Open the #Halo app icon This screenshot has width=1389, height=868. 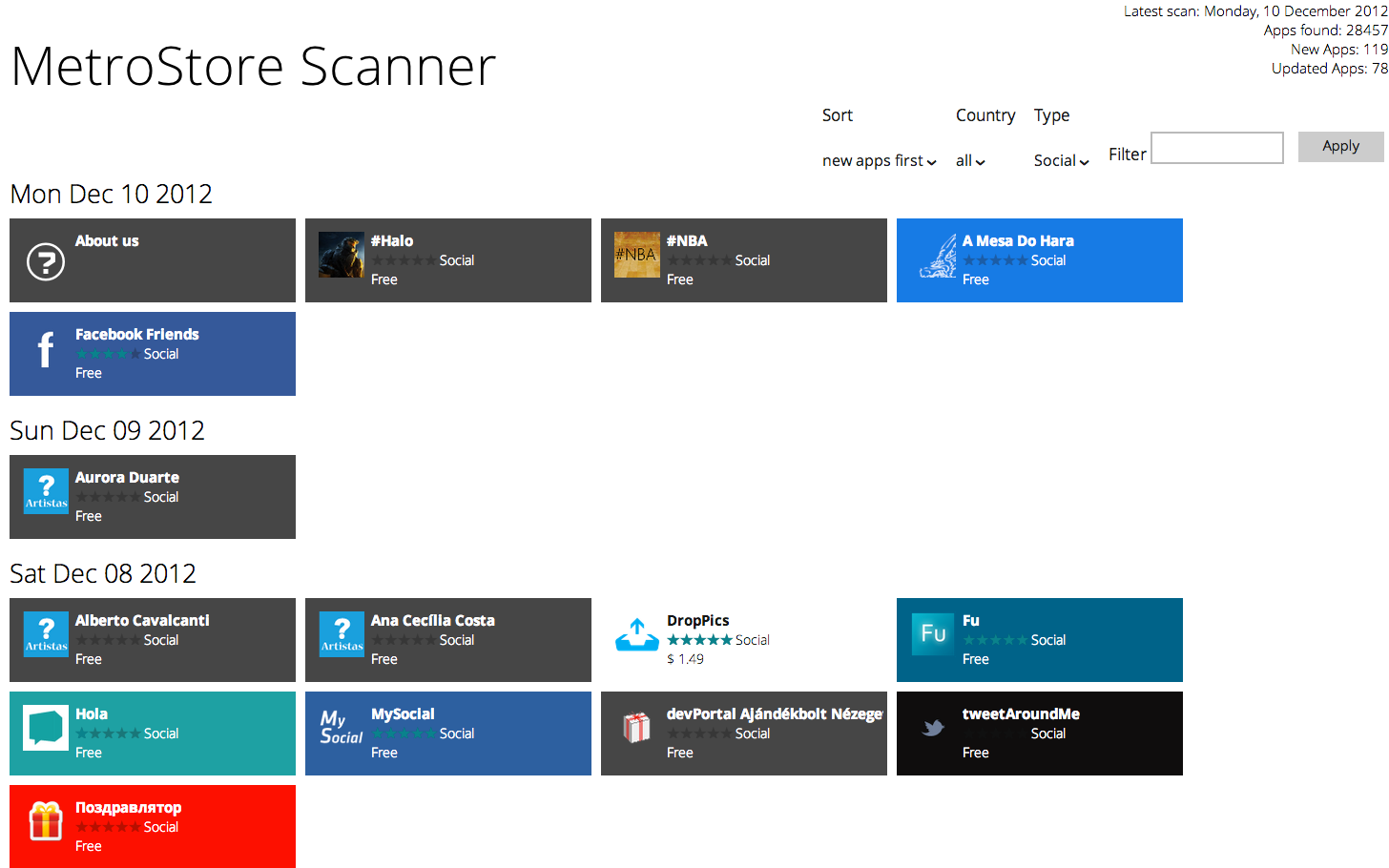pos(341,255)
